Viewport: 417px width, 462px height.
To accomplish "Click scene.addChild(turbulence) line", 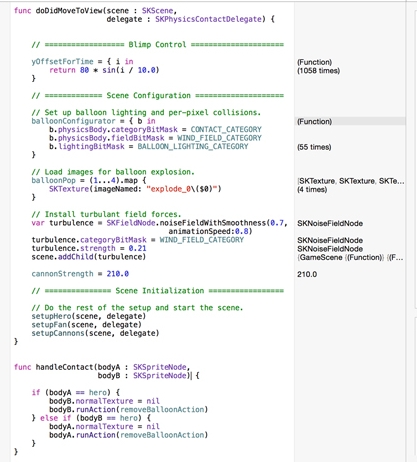I will pyautogui.click(x=89, y=257).
